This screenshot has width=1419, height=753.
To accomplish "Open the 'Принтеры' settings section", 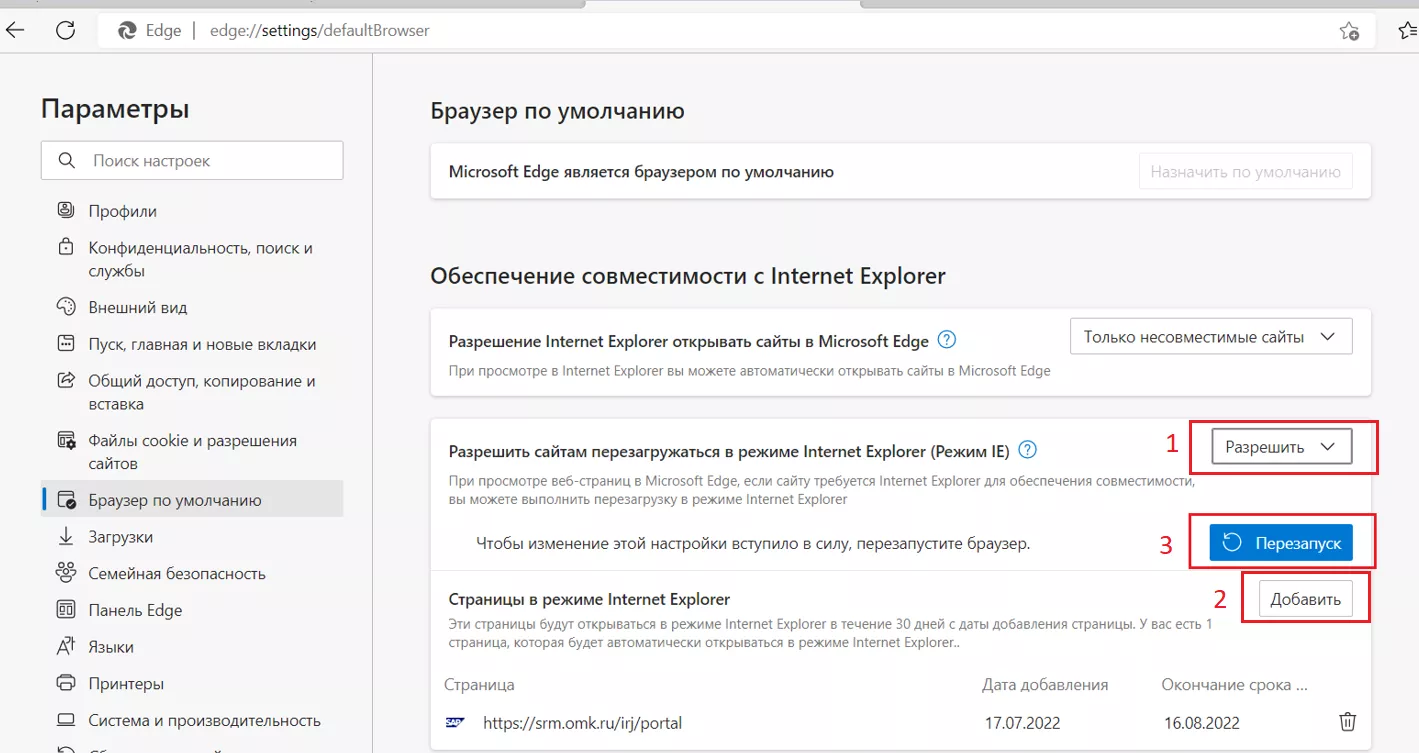I will click(x=126, y=684).
